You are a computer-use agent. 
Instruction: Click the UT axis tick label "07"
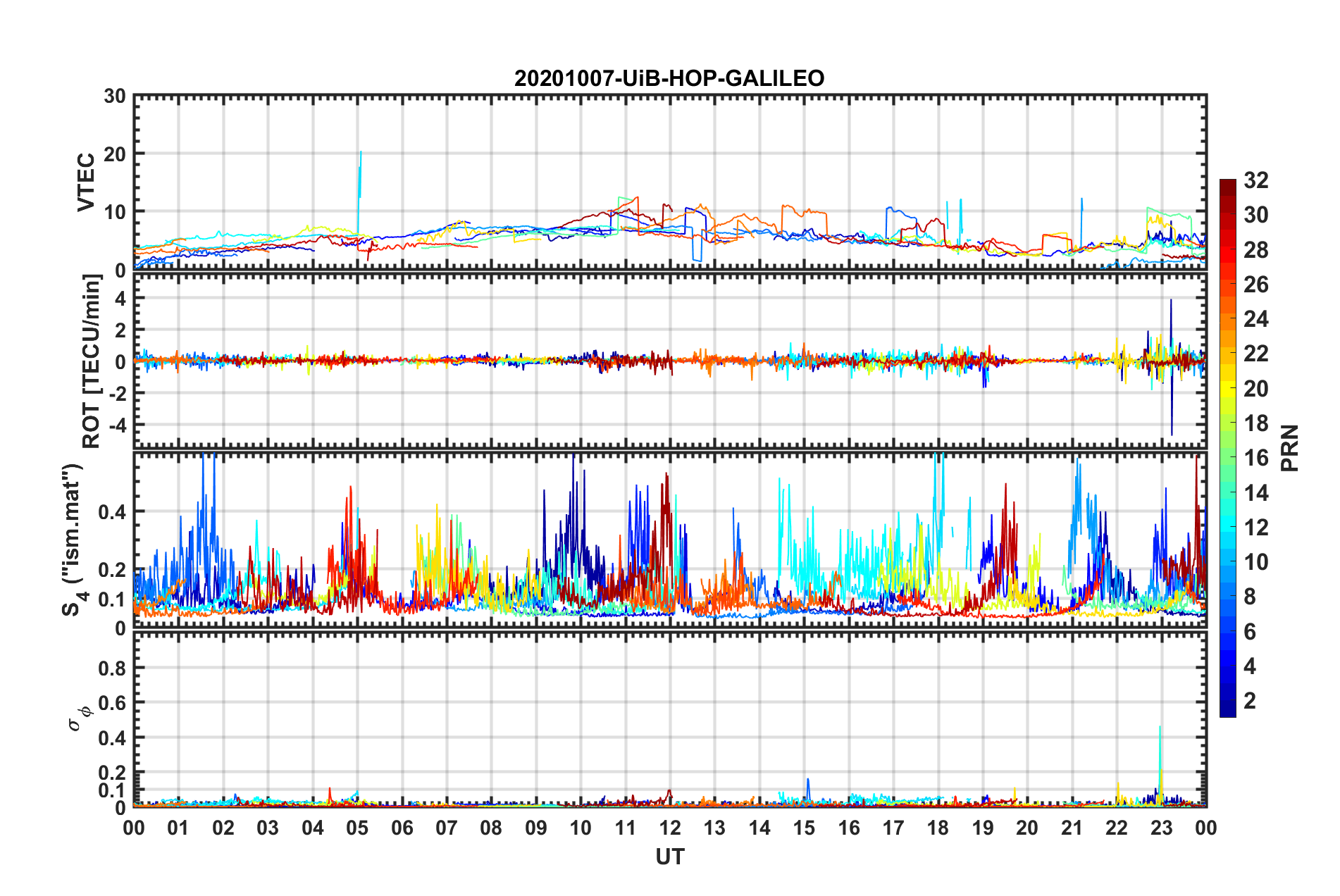pos(447,828)
